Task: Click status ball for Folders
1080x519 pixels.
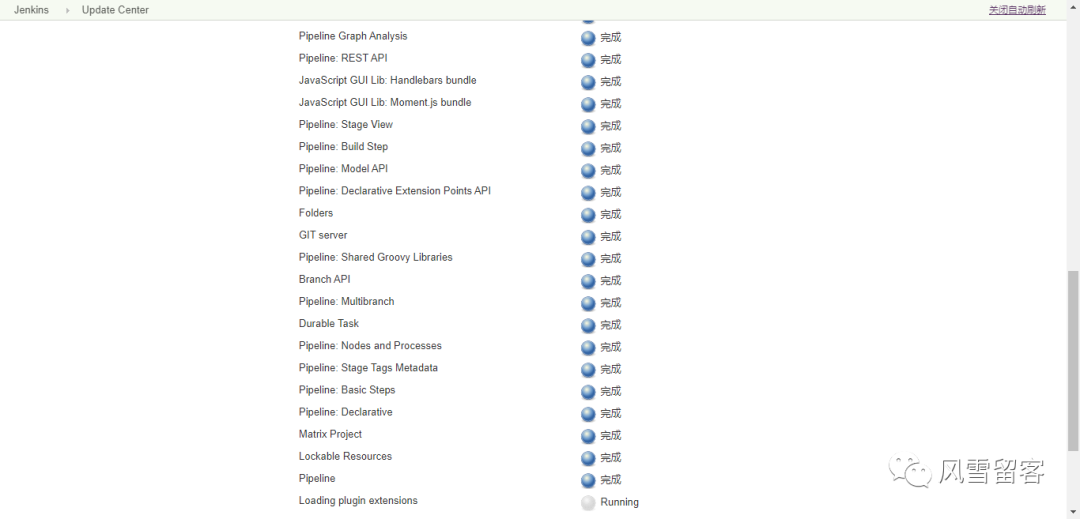Action: tap(588, 215)
